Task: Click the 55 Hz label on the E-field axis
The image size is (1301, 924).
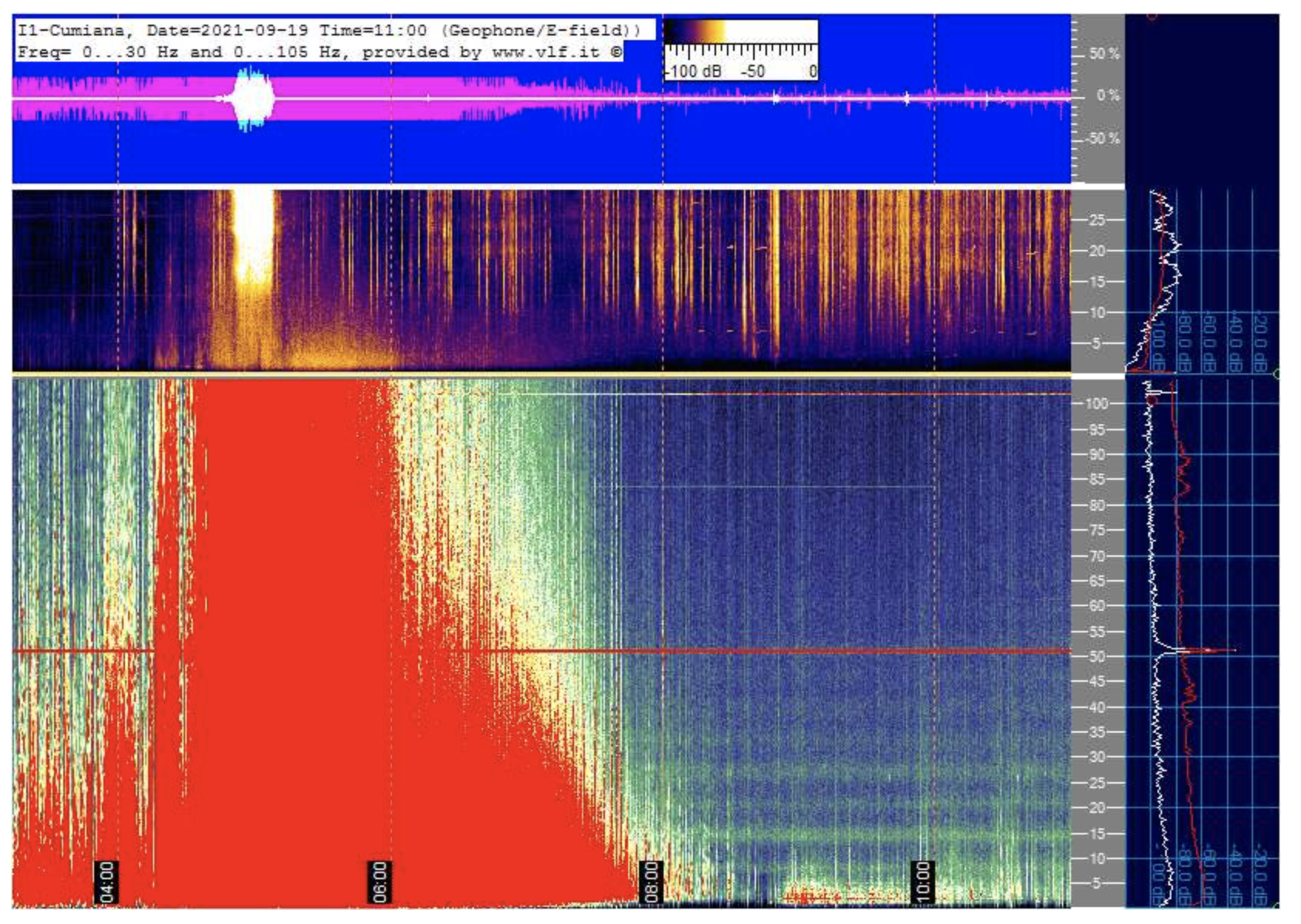Action: [x=1097, y=632]
